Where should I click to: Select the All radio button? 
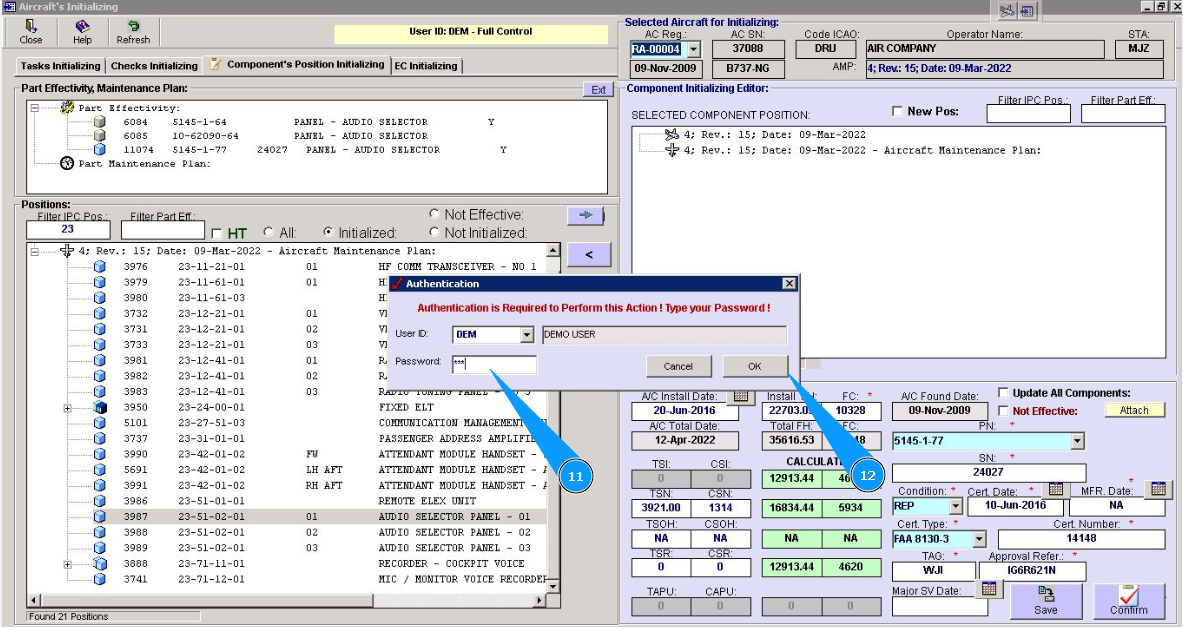(x=269, y=232)
